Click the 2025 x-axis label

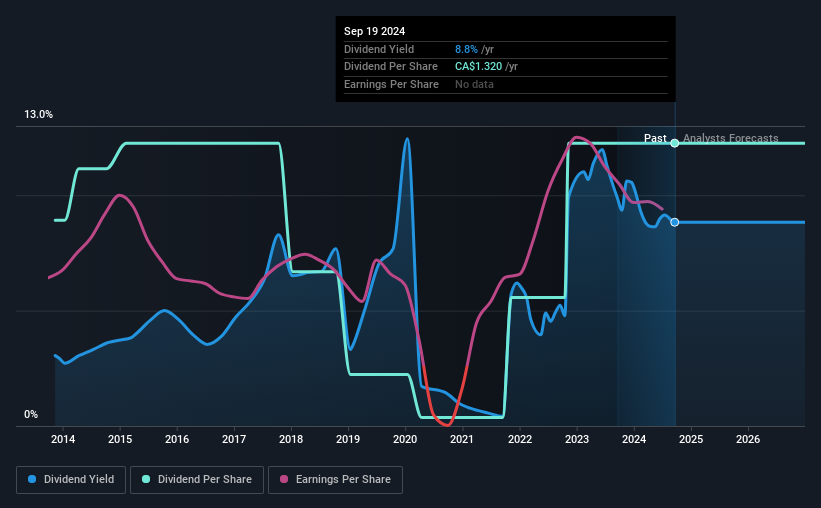691,439
